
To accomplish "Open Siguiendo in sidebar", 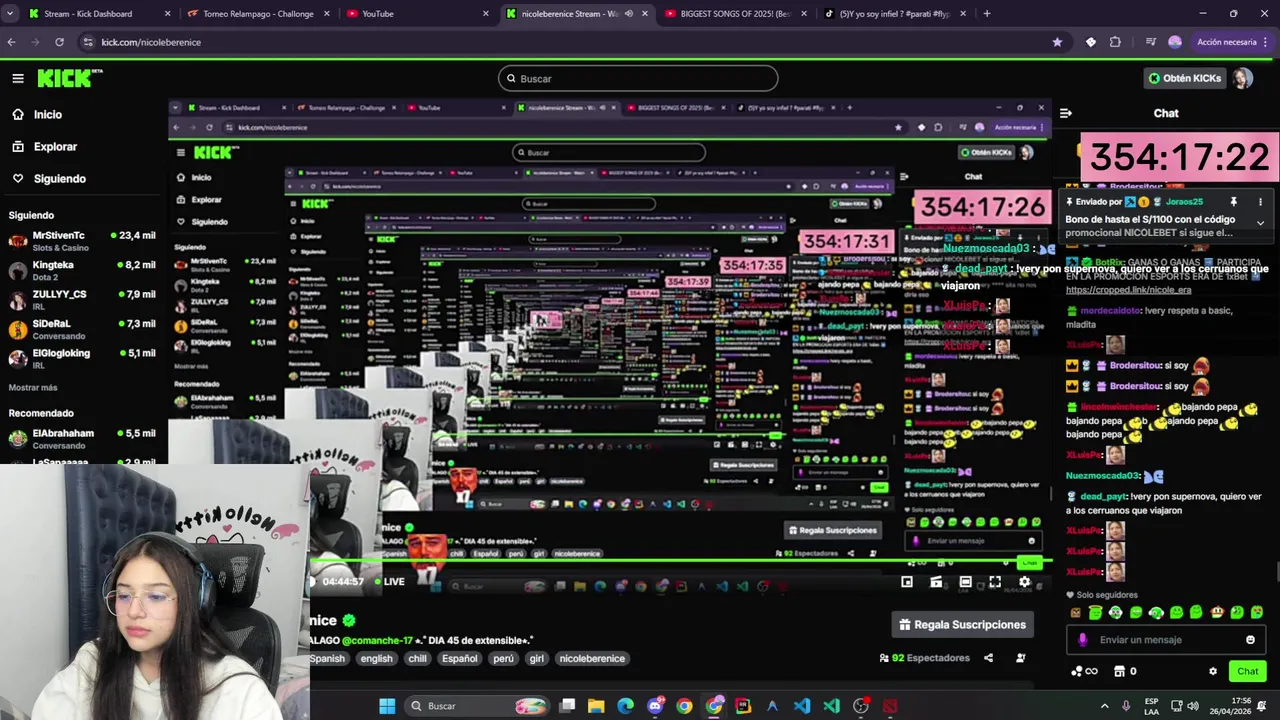I will tap(49, 178).
